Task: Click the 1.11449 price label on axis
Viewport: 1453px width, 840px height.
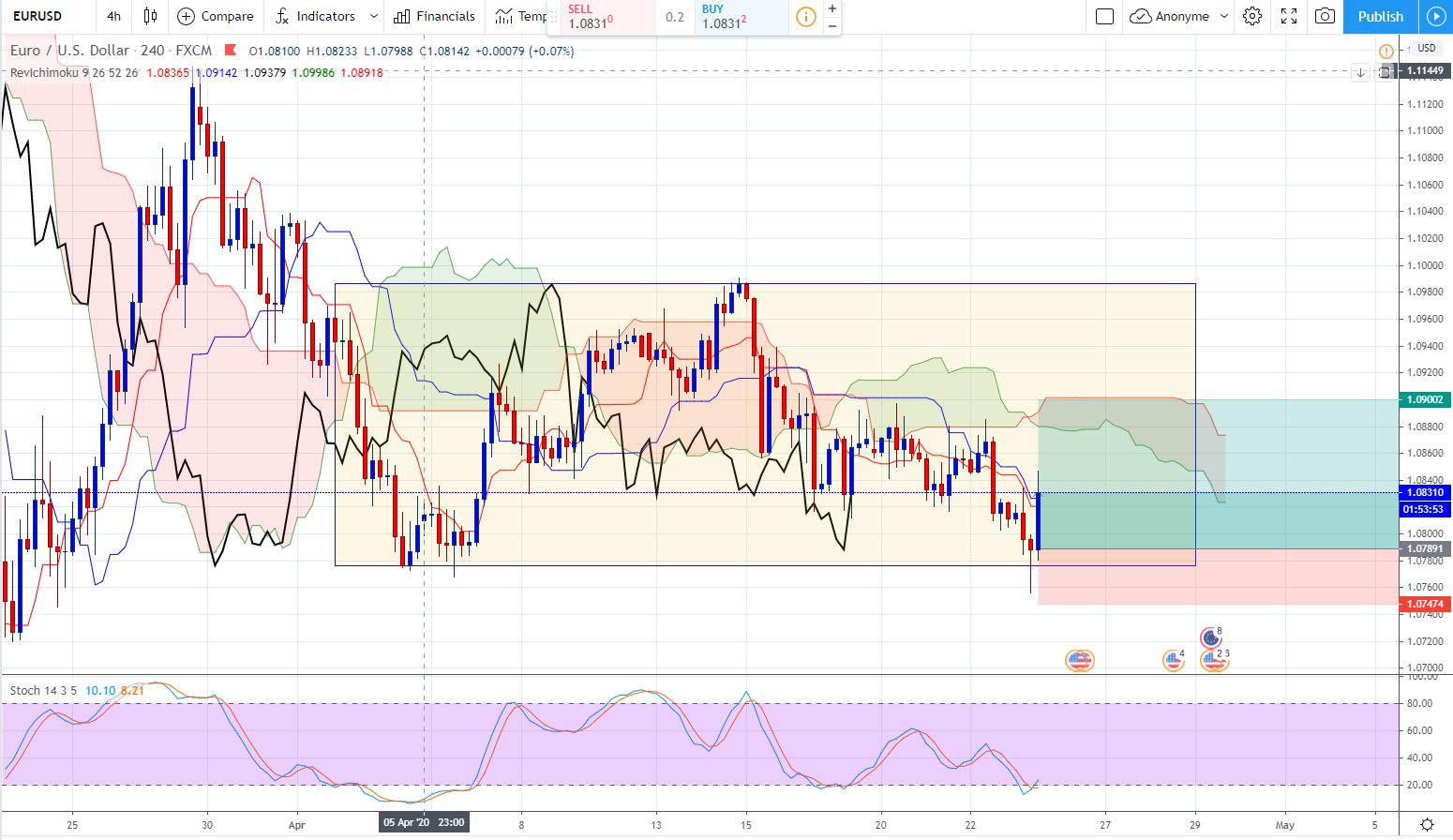Action: point(1425,70)
